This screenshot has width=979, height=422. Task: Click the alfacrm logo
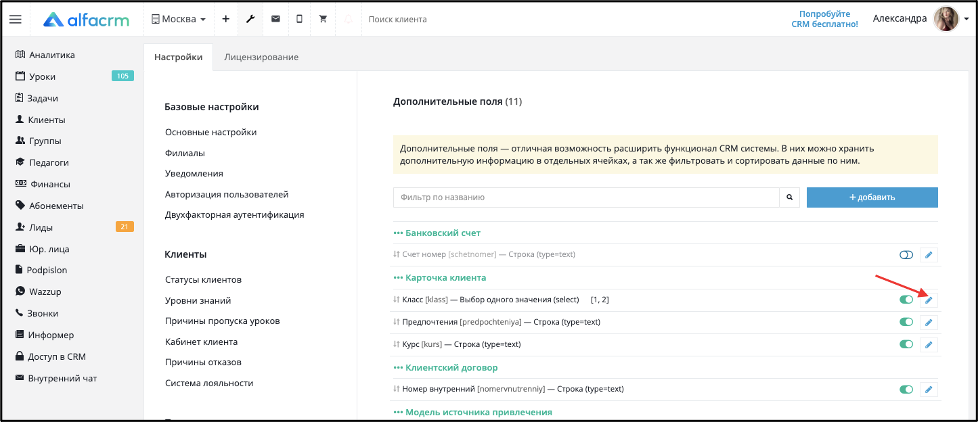click(x=86, y=19)
